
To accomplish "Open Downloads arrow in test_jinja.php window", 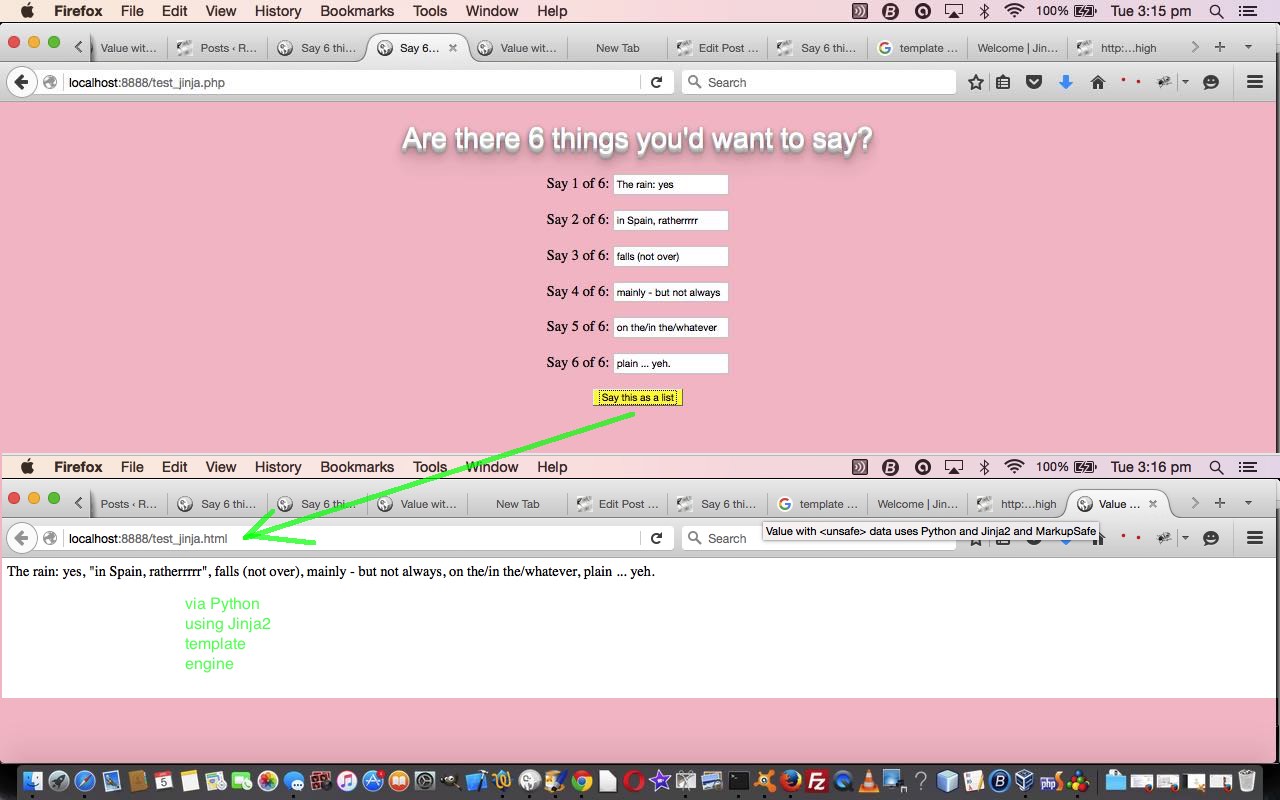I will point(1066,83).
